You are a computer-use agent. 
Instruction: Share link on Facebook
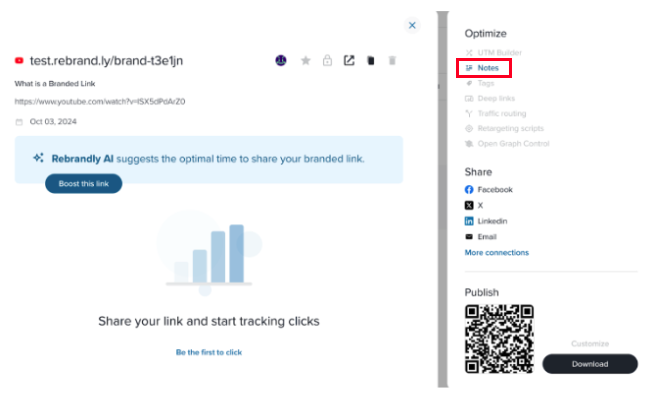489,189
